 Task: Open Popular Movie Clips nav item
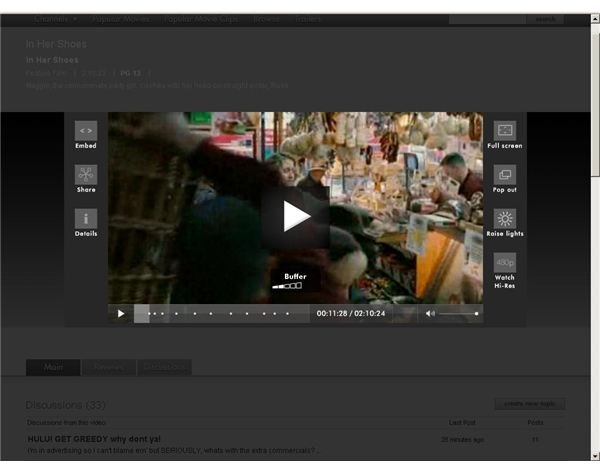coord(202,19)
